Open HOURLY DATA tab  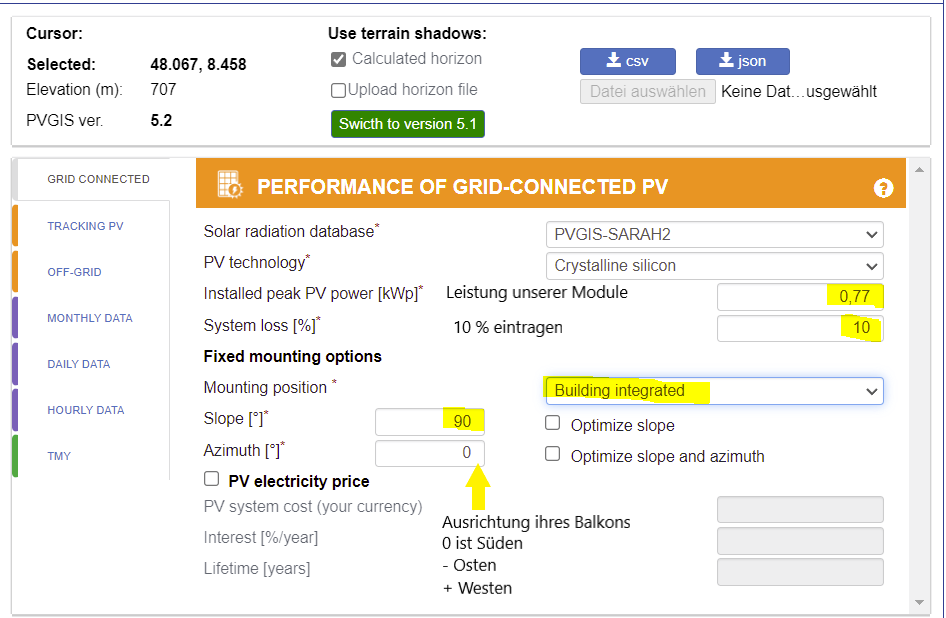[86, 410]
